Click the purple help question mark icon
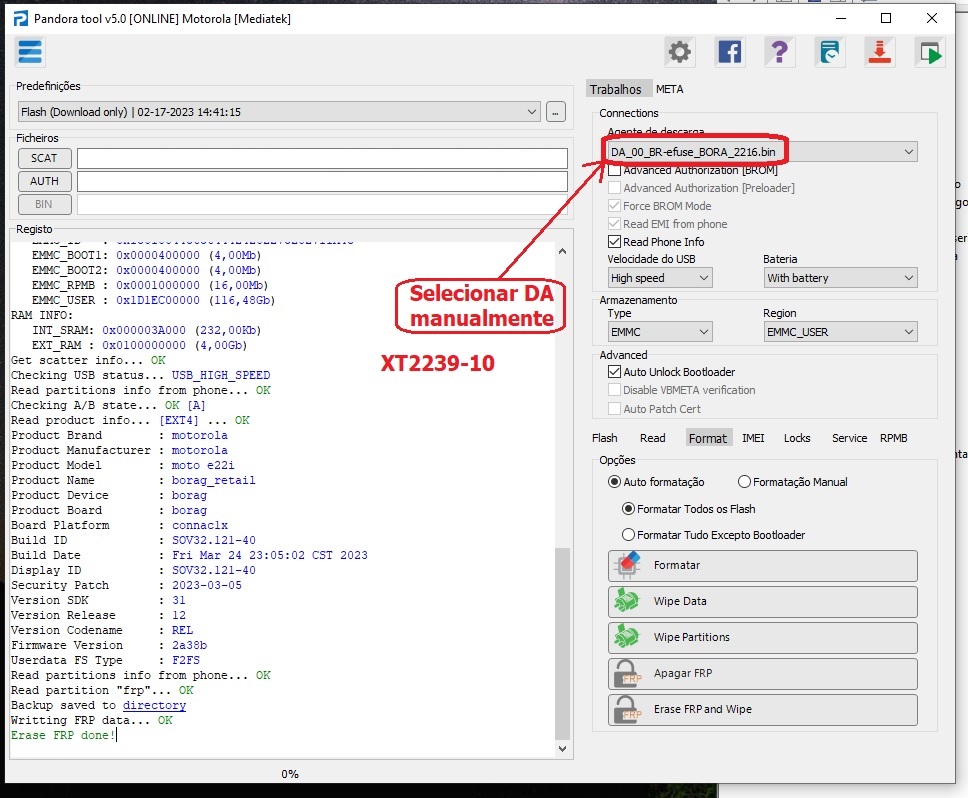Image resolution: width=968 pixels, height=798 pixels. click(780, 52)
